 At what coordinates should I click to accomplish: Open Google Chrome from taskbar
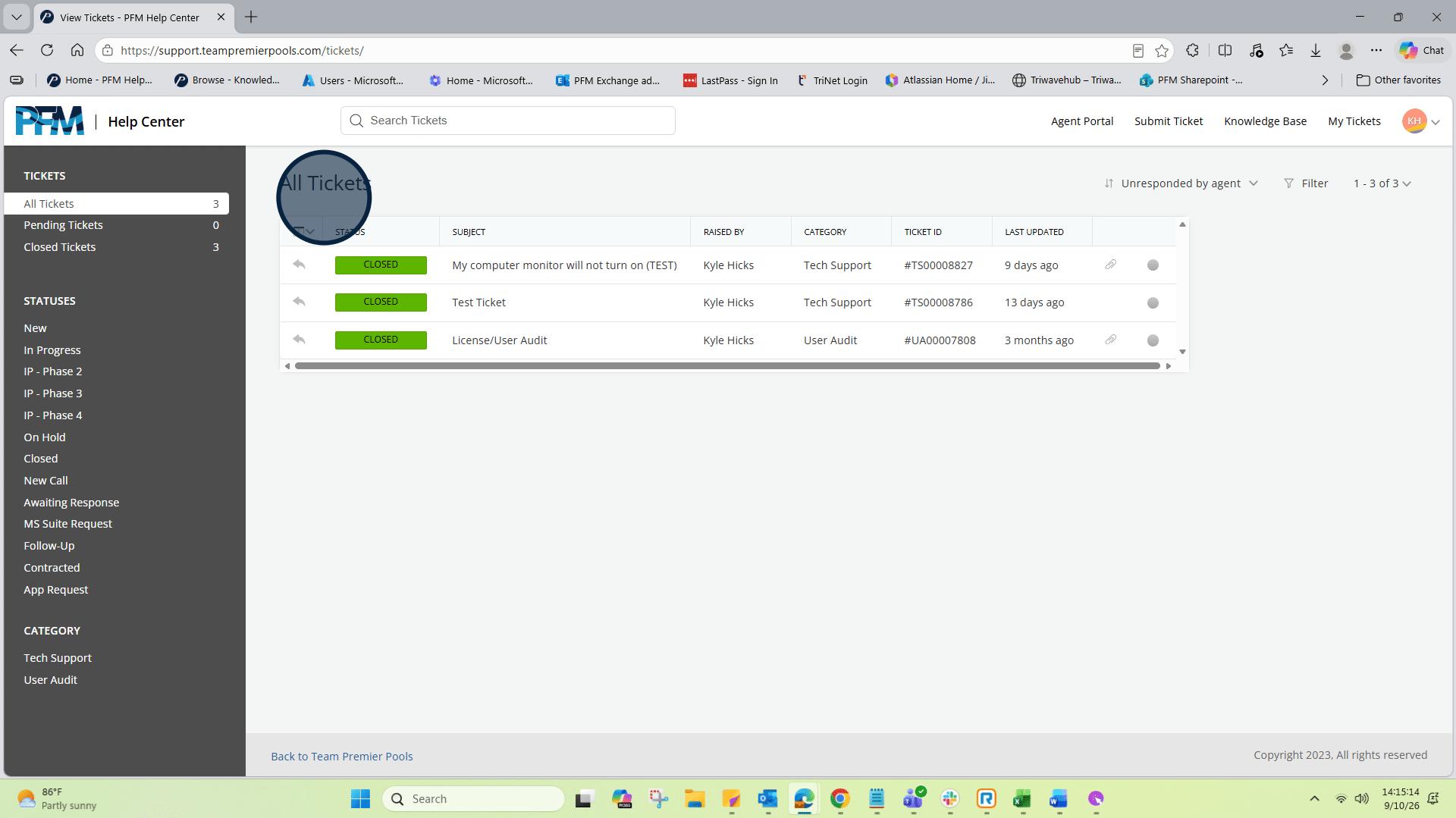click(x=839, y=798)
